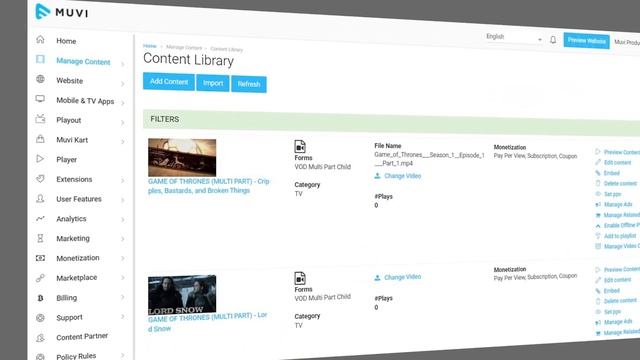Click Manage Content breadcrumb
The image size is (640, 360).
tap(184, 47)
